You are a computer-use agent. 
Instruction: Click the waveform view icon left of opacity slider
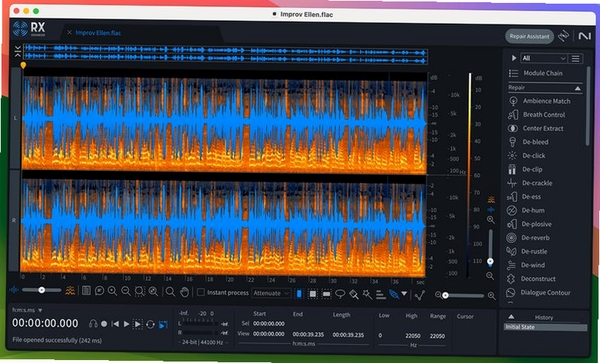(x=14, y=290)
